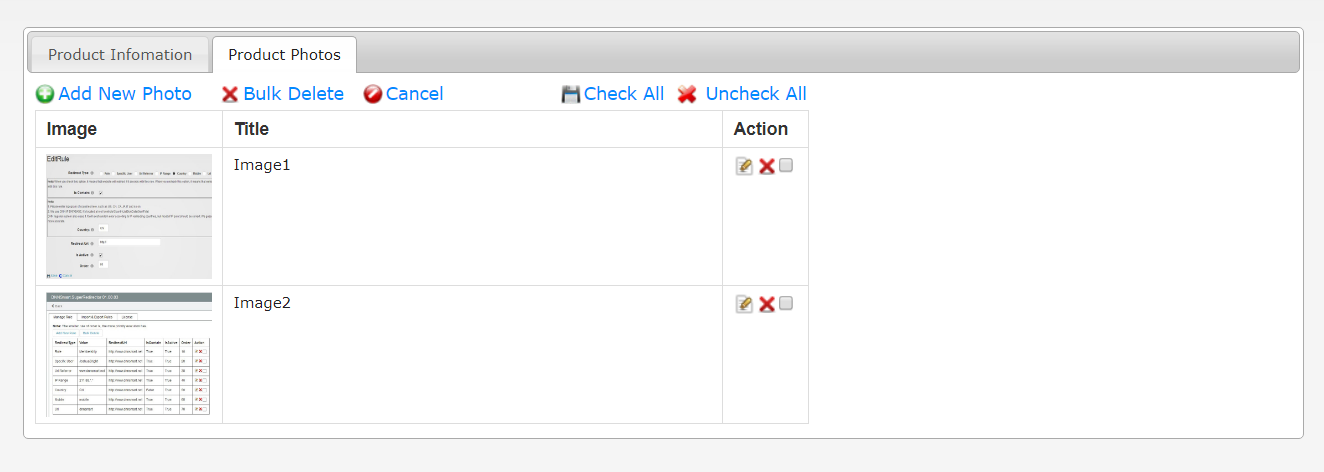Edit Image2 using the pencil icon

(x=744, y=304)
